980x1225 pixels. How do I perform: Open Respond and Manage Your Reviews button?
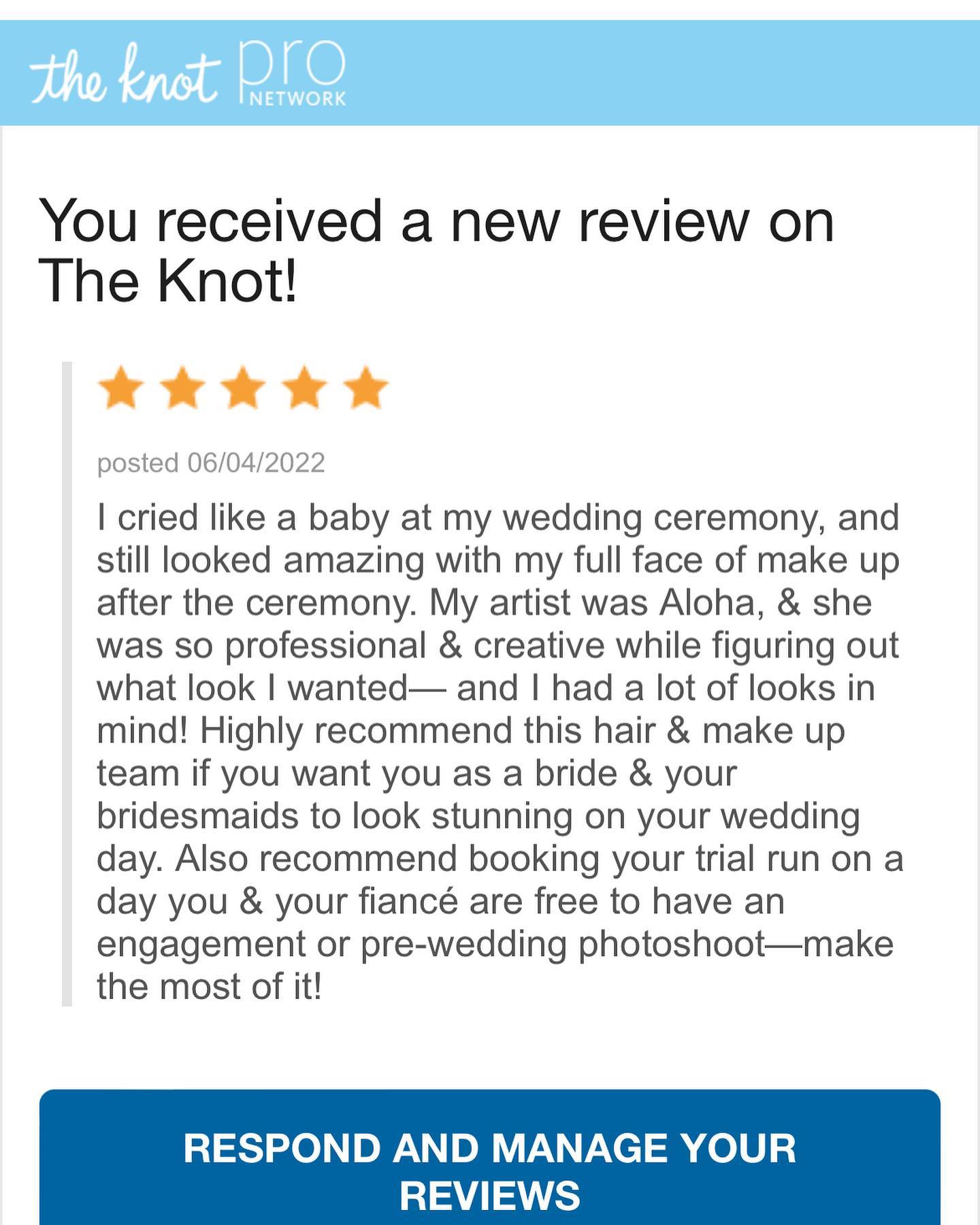pos(490,1157)
